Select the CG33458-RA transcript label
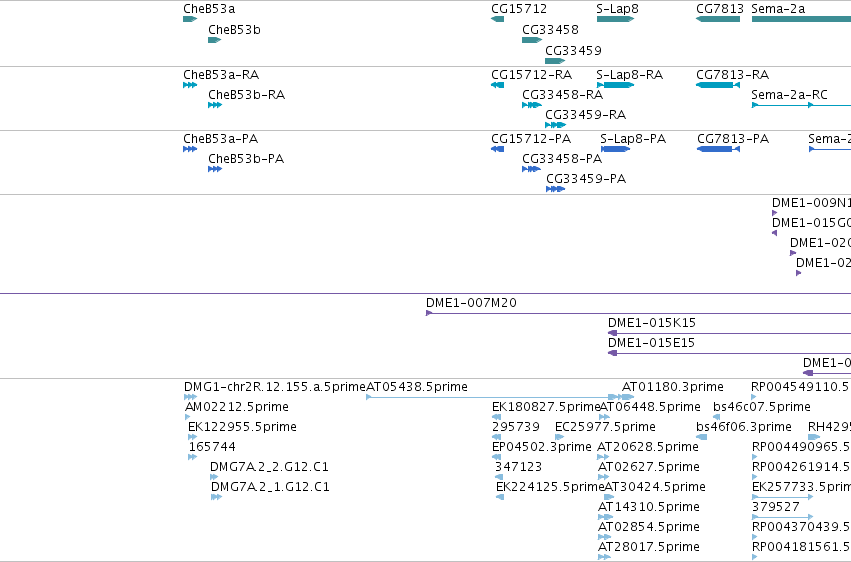 pos(562,95)
